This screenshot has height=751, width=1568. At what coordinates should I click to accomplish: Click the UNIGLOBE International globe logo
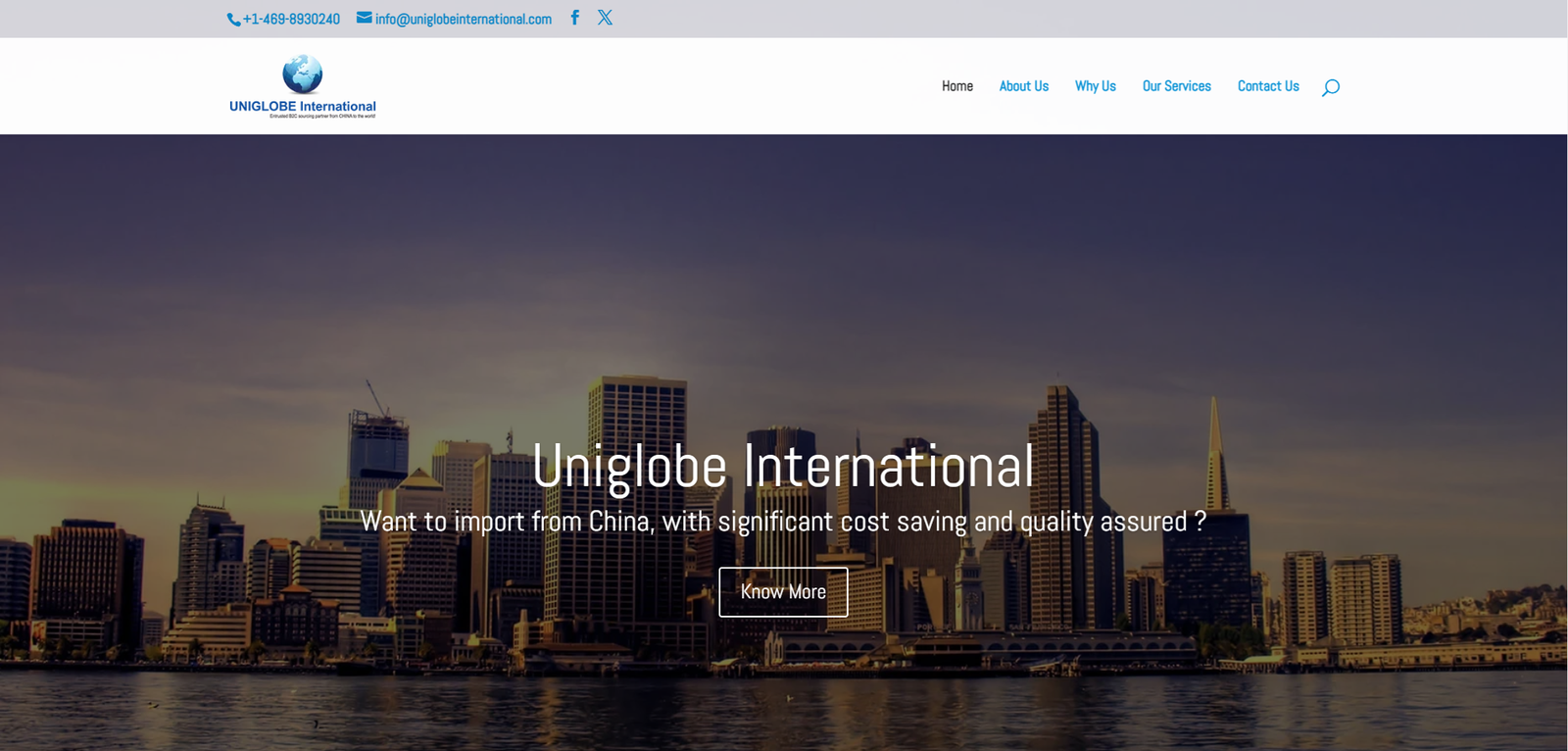[x=303, y=86]
